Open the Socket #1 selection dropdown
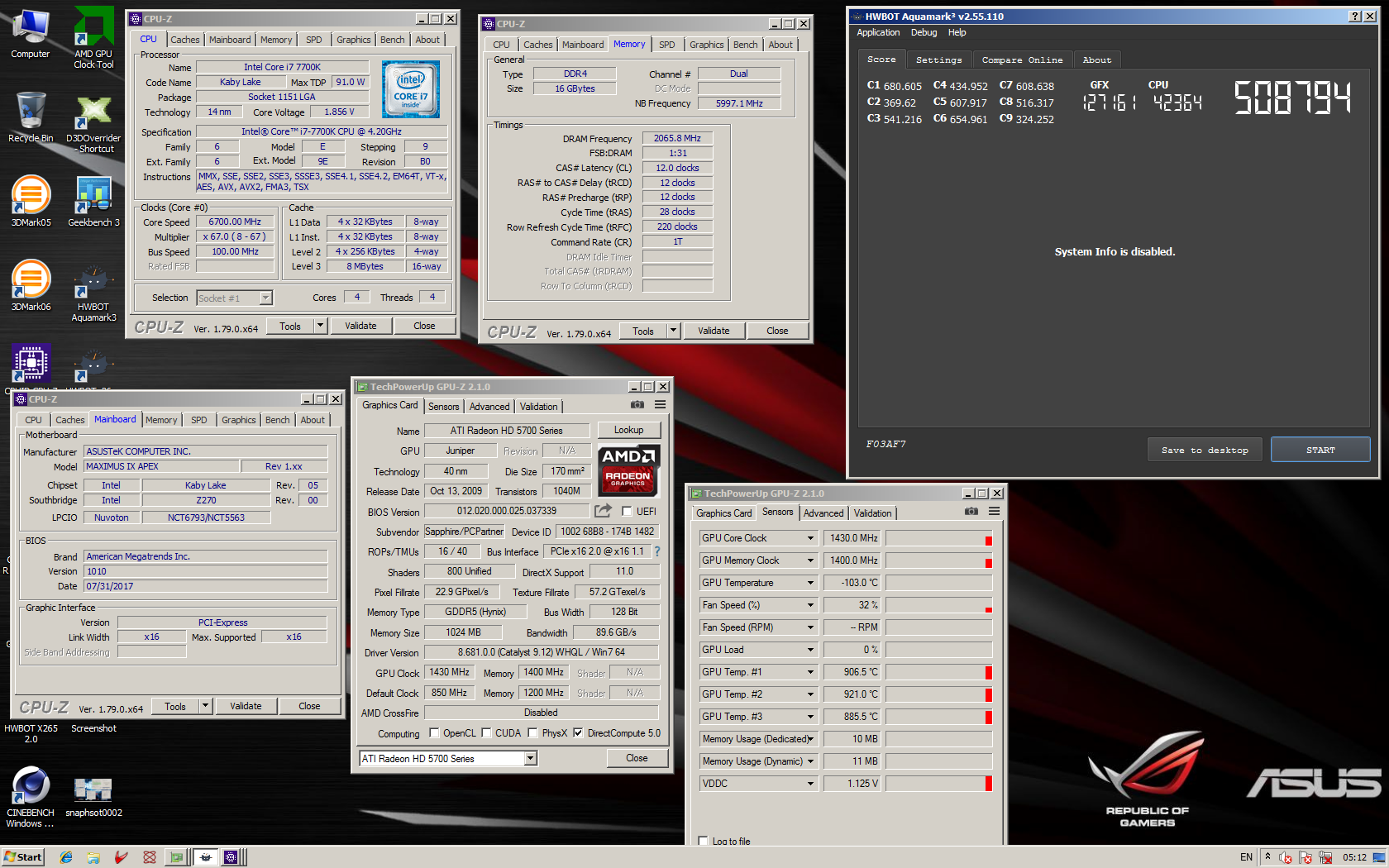 pos(265,298)
